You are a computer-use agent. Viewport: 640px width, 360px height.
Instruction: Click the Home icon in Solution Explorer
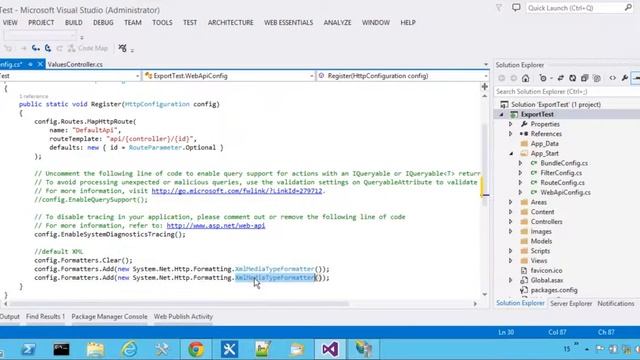click(525, 78)
